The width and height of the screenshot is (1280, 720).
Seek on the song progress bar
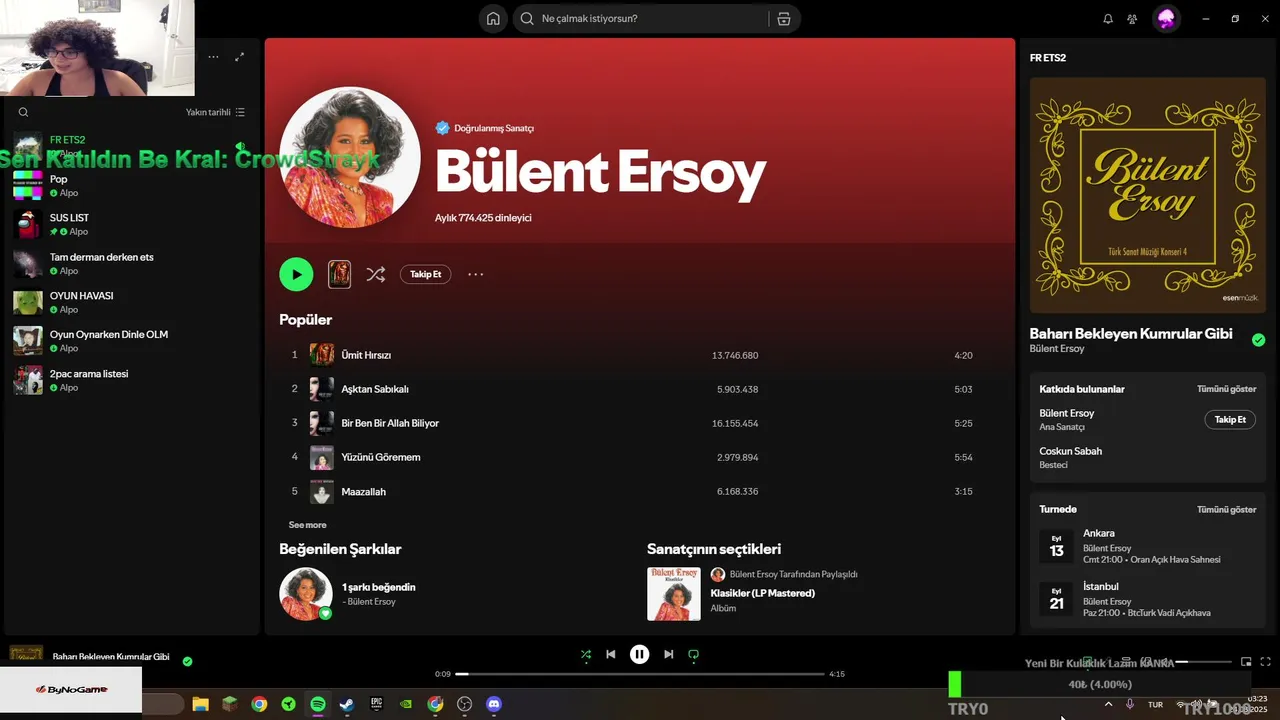tap(640, 674)
